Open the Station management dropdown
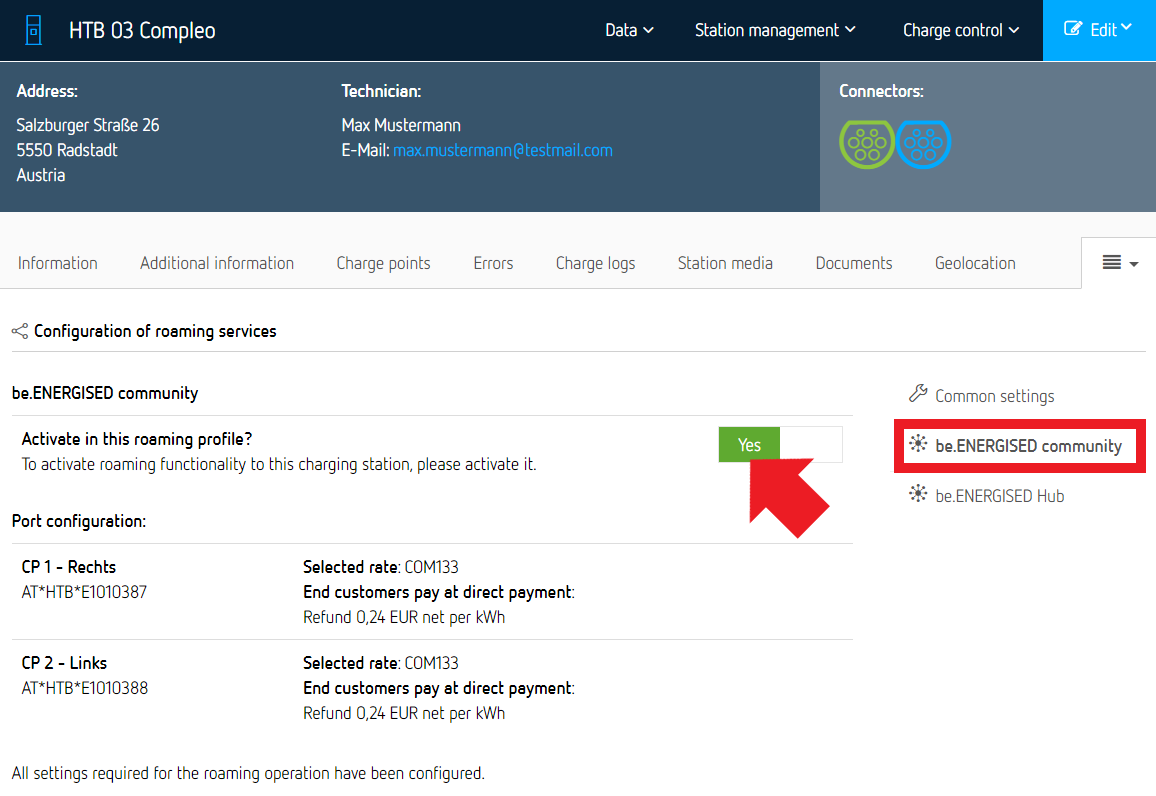The width and height of the screenshot is (1156, 796). [x=775, y=30]
